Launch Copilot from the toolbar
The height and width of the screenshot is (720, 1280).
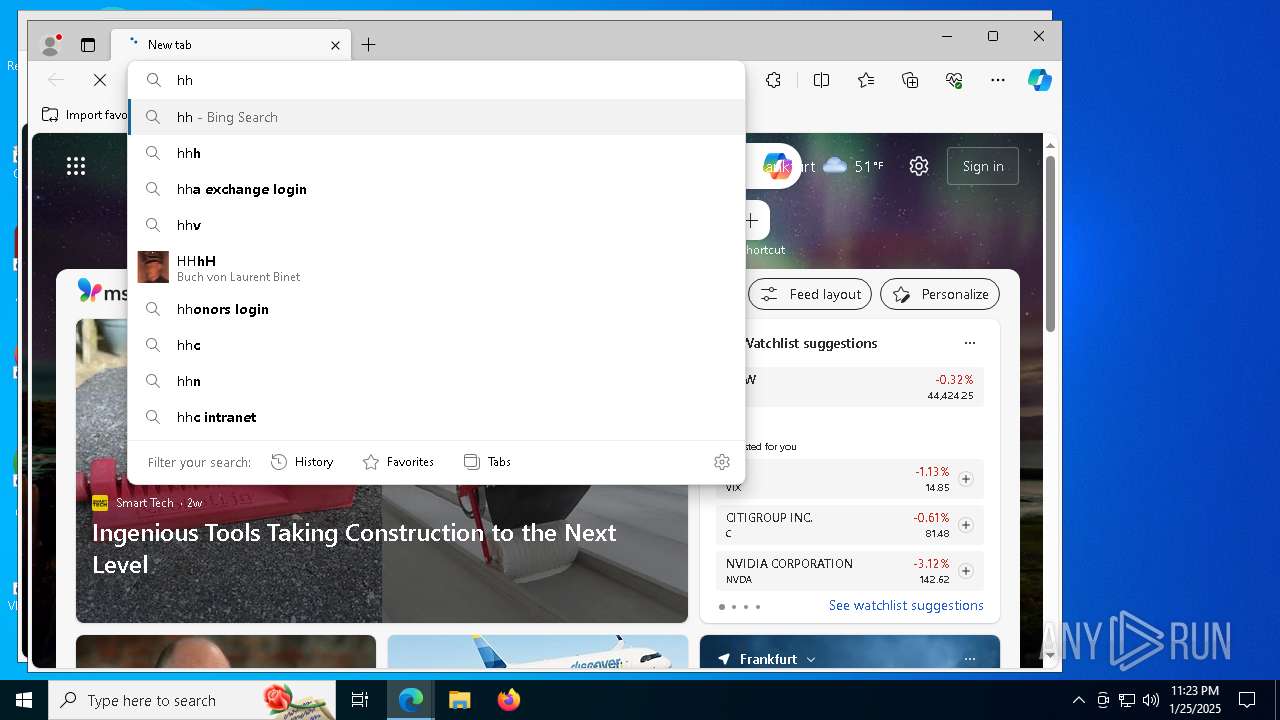[x=1040, y=80]
